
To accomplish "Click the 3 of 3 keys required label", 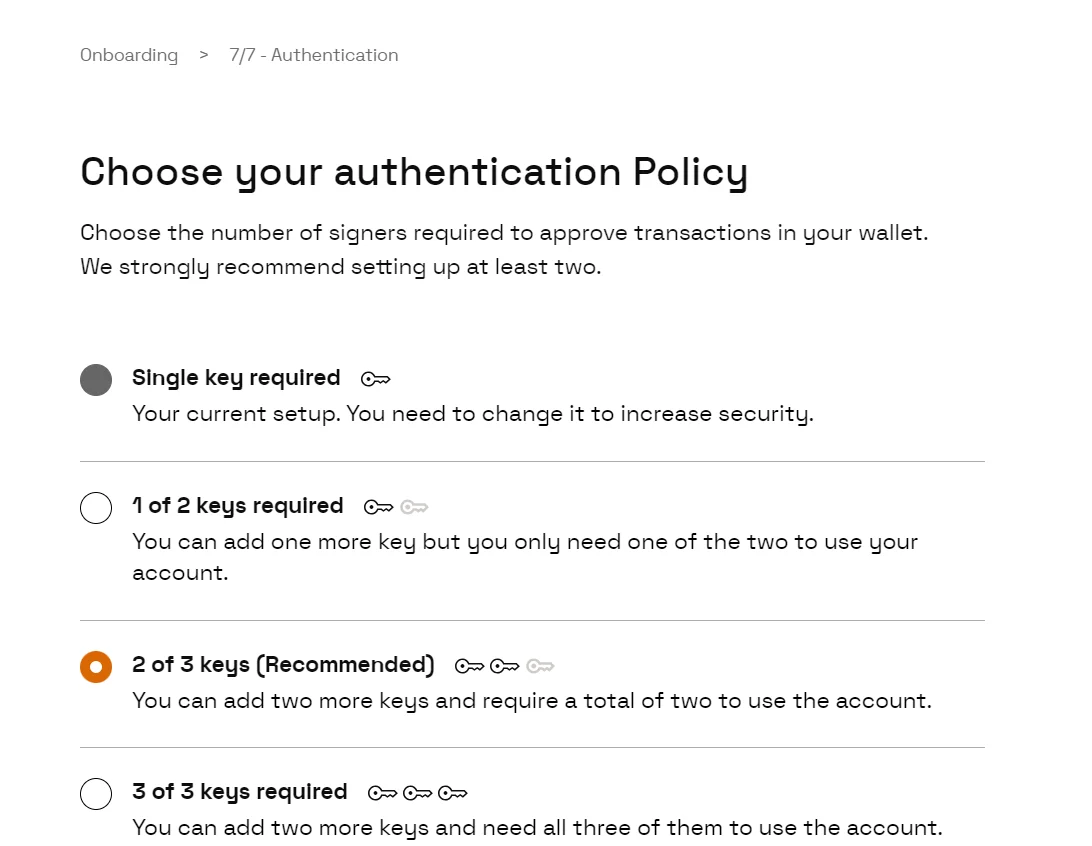I will coord(240,792).
